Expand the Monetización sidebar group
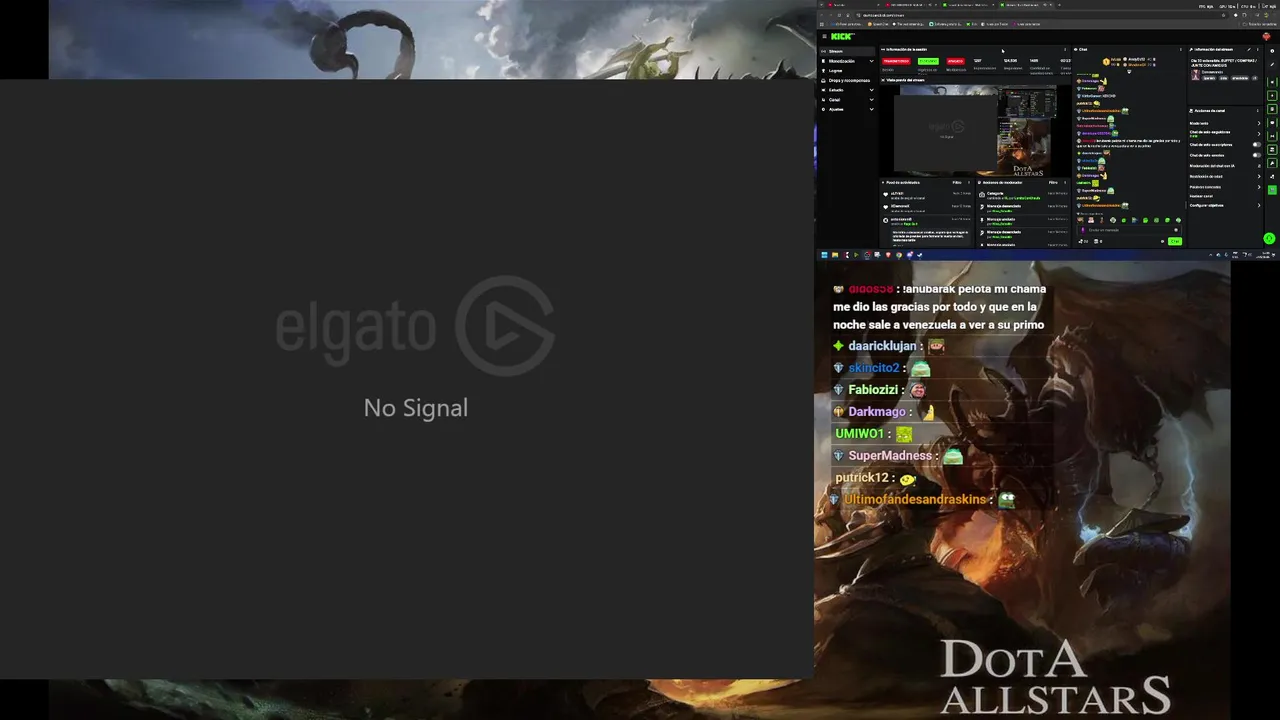This screenshot has width=1280, height=720. pos(847,61)
